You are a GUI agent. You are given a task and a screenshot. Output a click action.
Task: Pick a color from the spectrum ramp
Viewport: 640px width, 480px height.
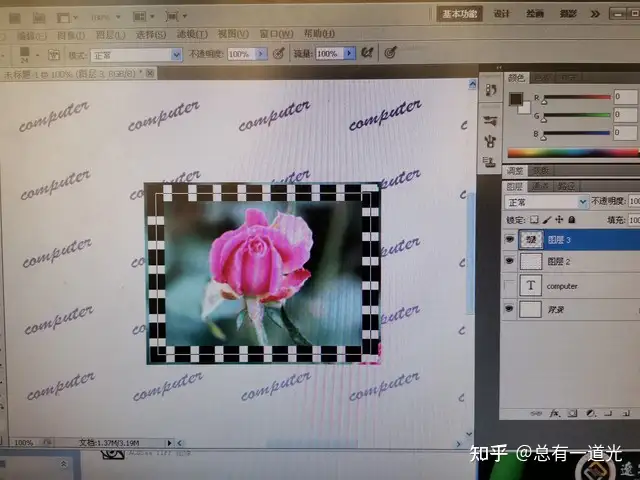pyautogui.click(x=573, y=153)
